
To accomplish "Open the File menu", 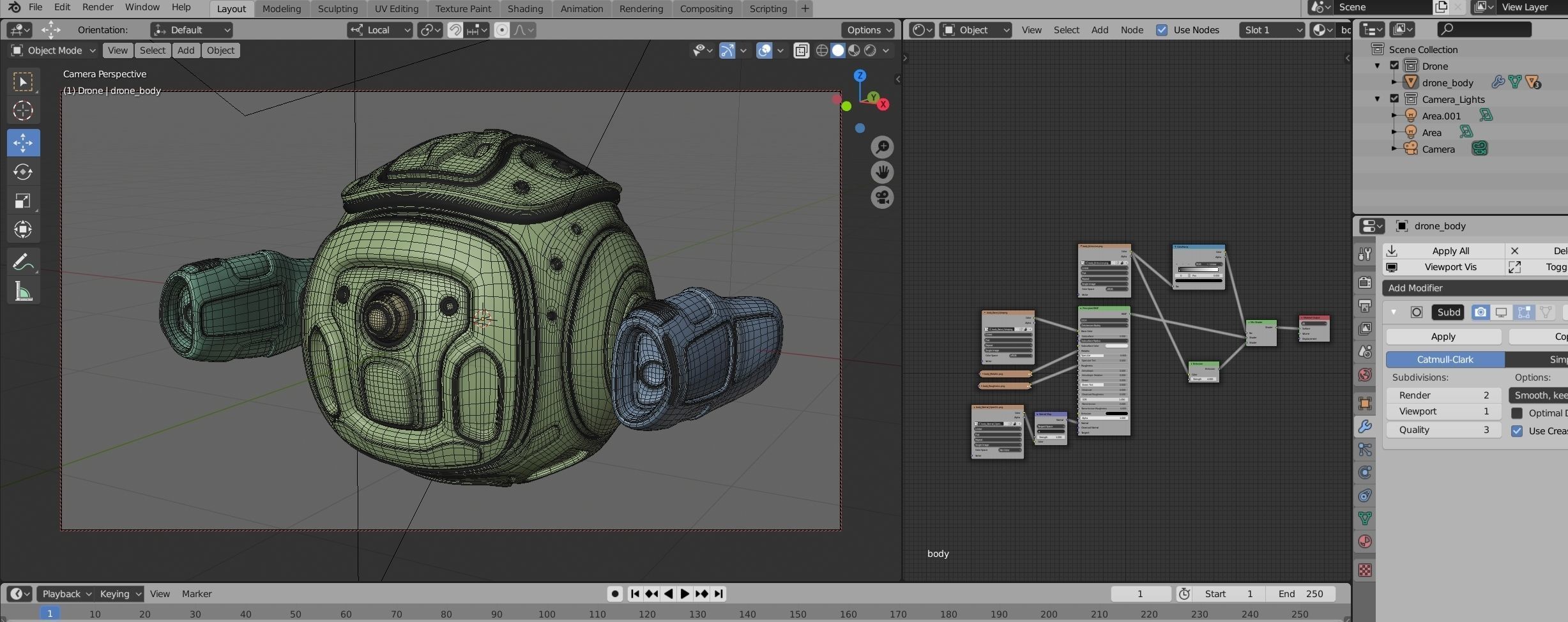I will pos(36,7).
